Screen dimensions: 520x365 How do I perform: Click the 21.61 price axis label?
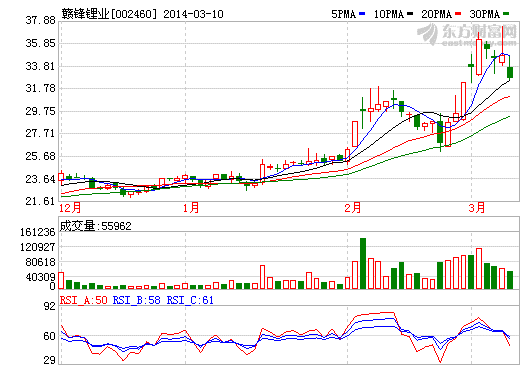point(40,201)
